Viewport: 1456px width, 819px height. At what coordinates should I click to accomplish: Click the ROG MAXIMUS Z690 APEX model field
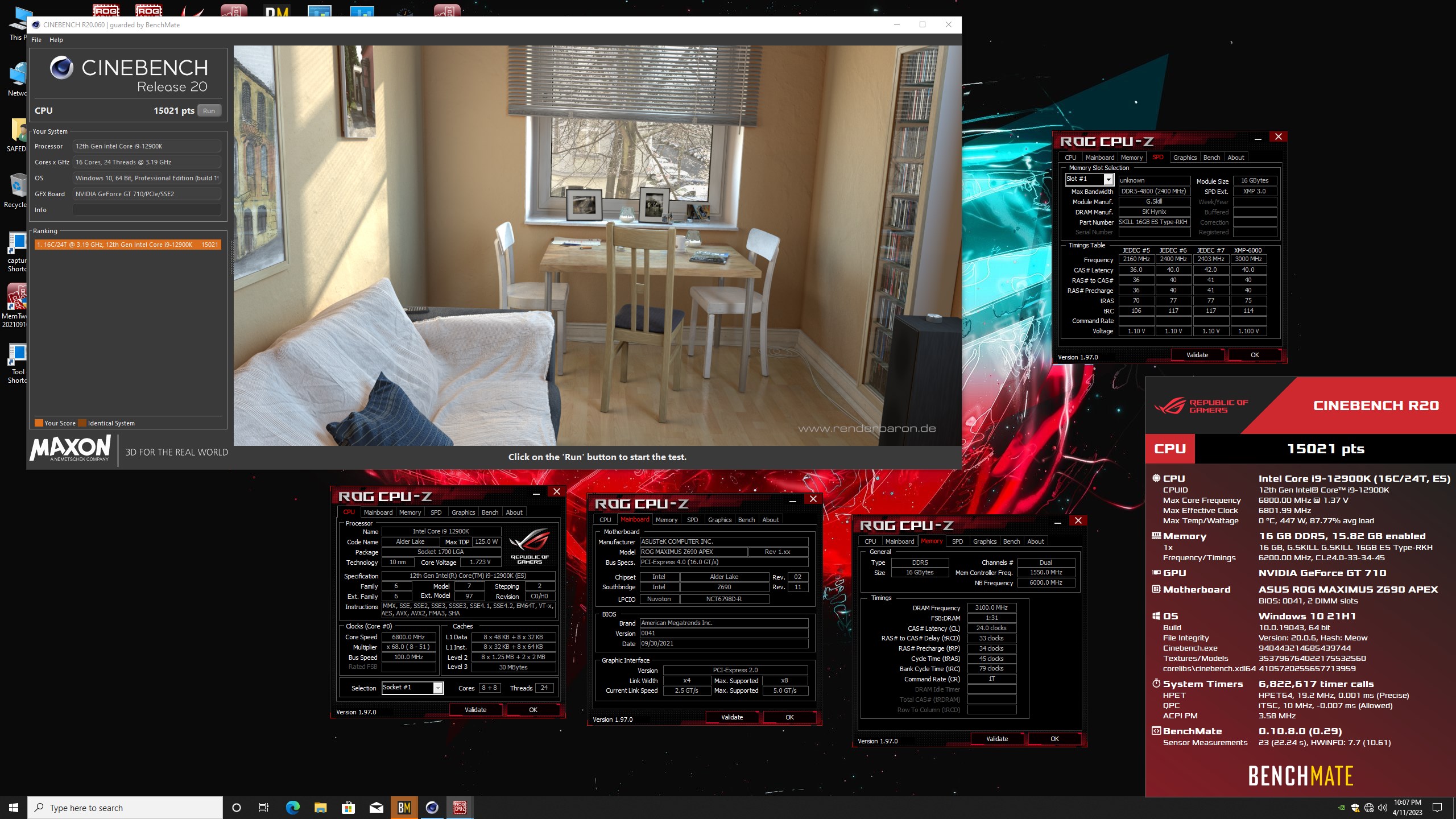(693, 552)
